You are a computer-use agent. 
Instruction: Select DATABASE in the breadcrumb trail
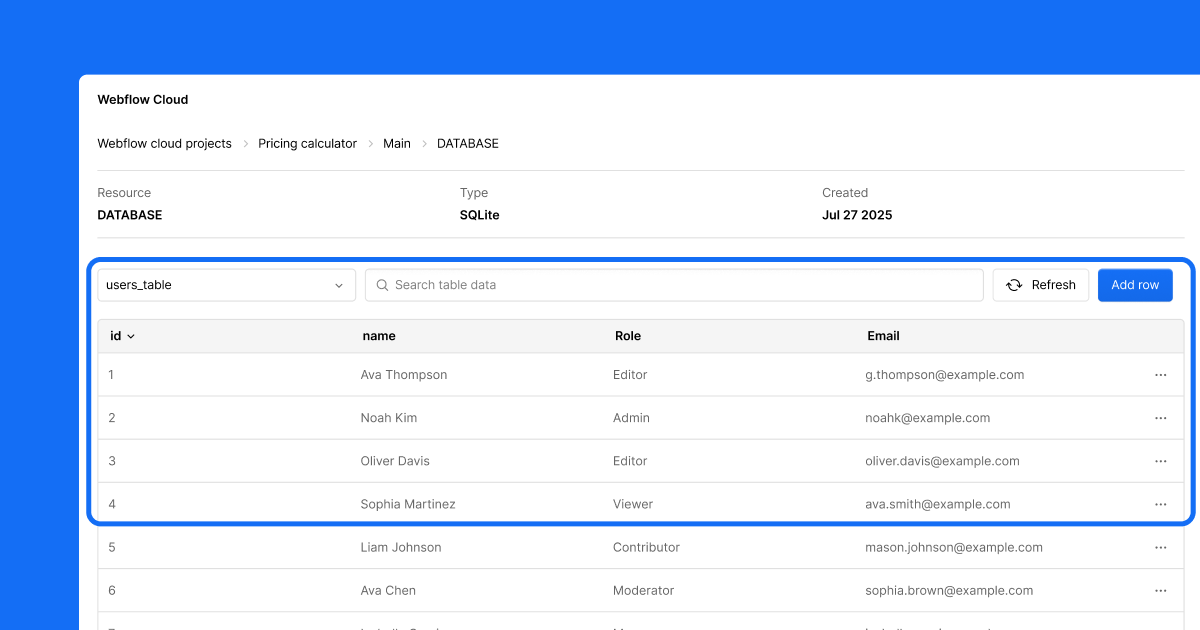467,143
